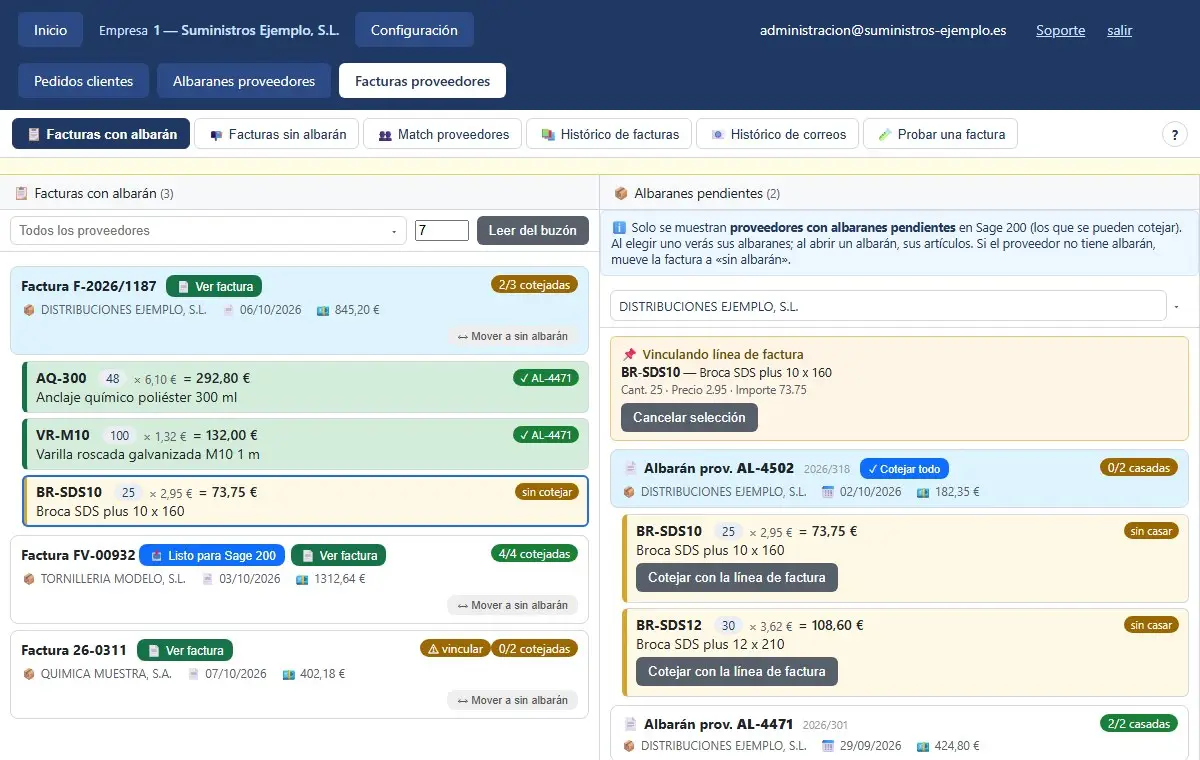Click Cotejar todo on AL-4502
This screenshot has width=1200, height=760.
coord(904,468)
